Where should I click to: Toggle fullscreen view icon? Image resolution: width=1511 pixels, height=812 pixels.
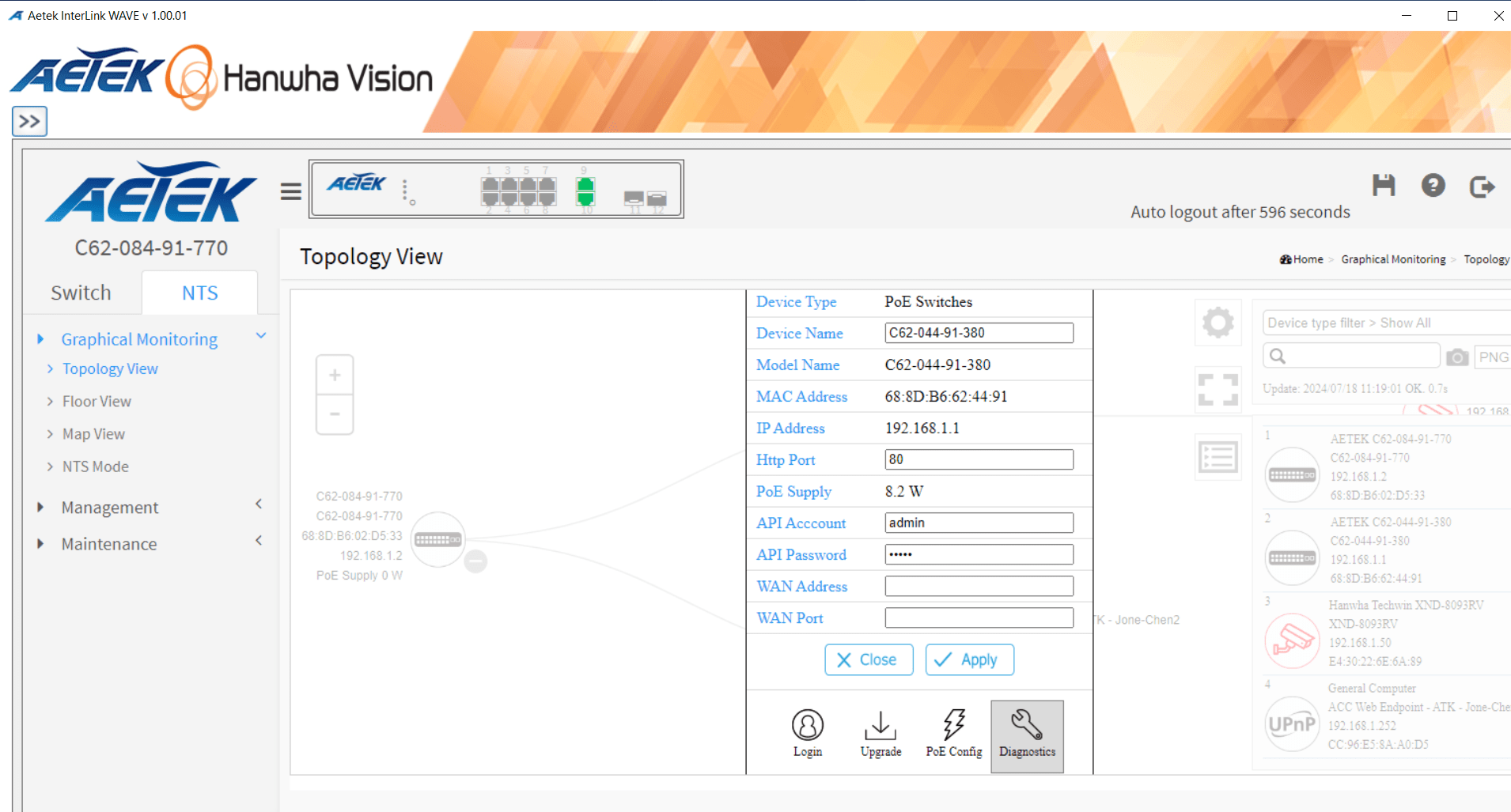click(x=1218, y=390)
